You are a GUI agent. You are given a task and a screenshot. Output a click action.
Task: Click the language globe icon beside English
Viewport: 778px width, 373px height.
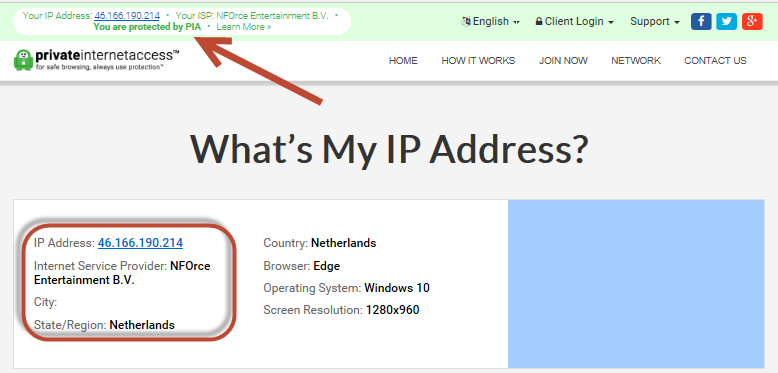(466, 21)
